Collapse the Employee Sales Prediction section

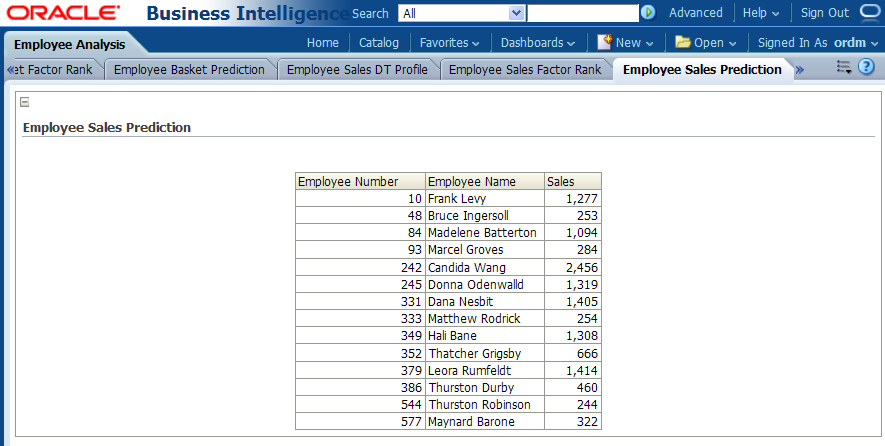tap(25, 102)
